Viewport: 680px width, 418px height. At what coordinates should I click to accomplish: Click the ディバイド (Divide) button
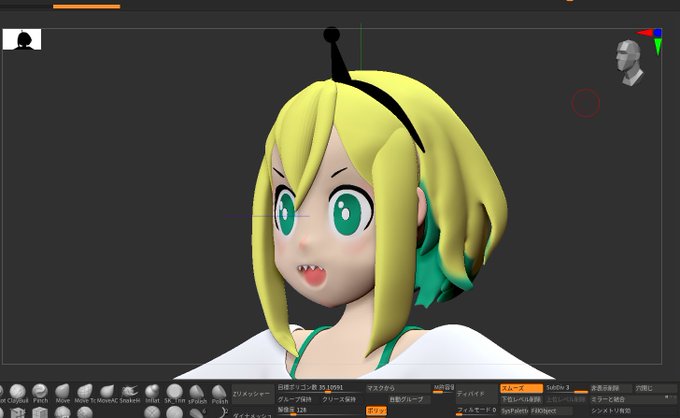point(476,394)
